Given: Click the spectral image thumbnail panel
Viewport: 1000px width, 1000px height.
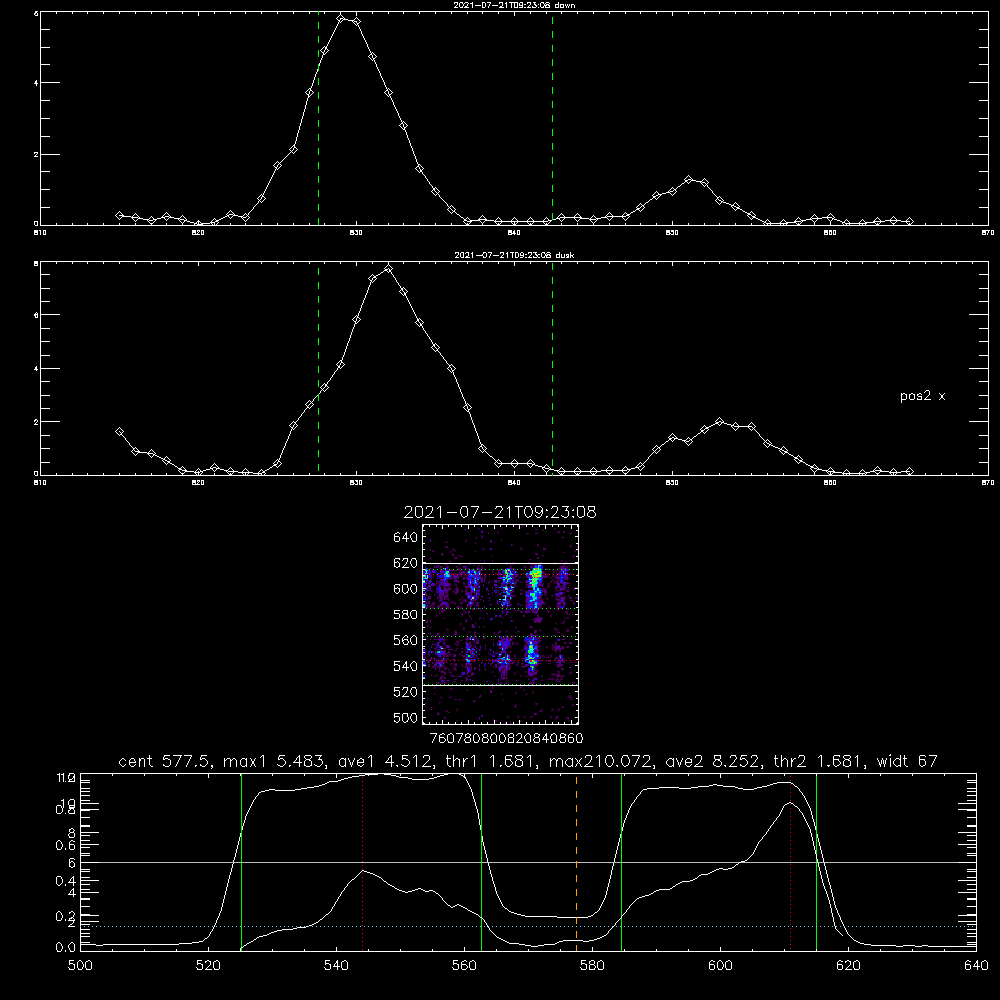Looking at the screenshot, I should click(x=501, y=624).
